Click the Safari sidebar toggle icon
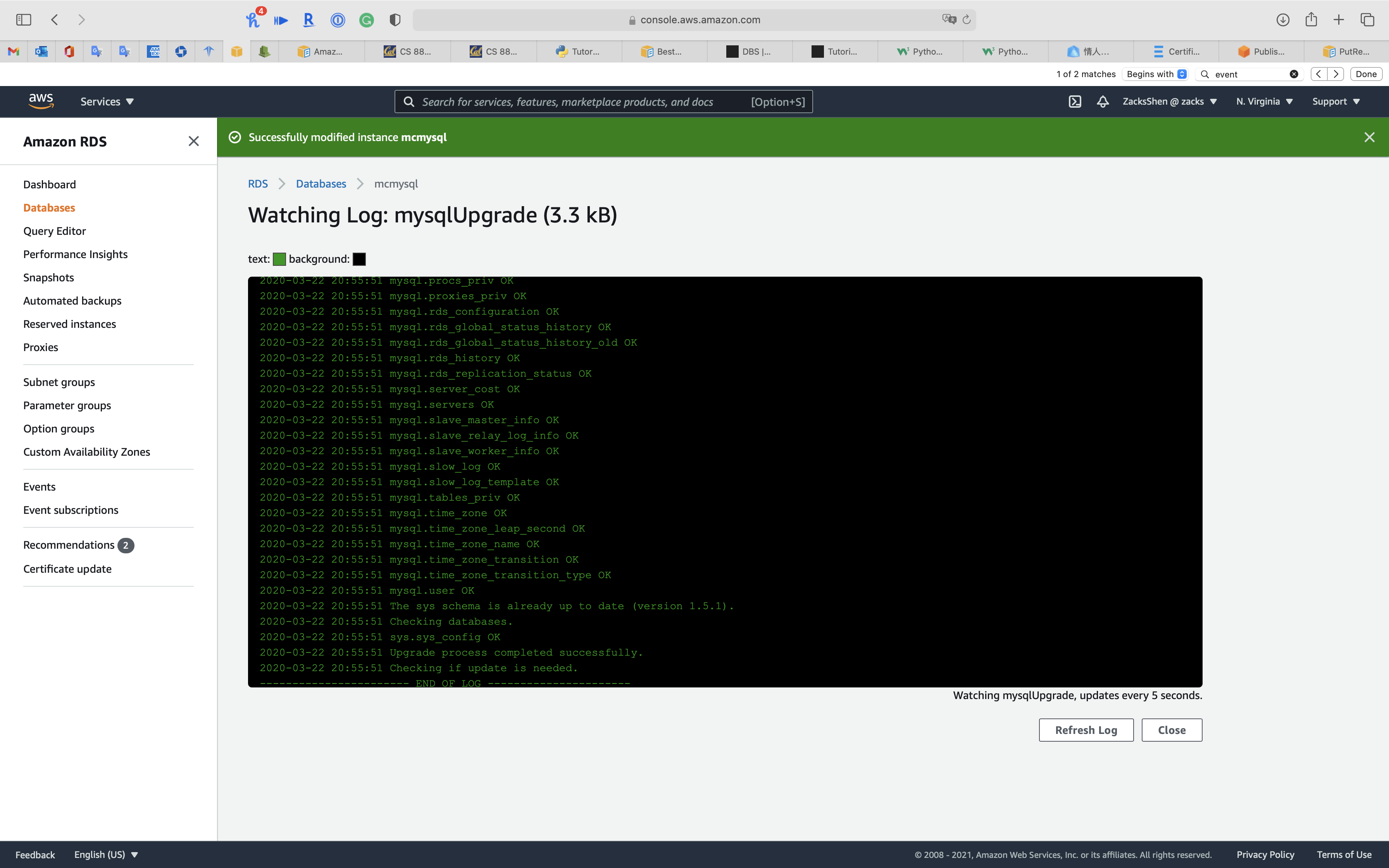 (24, 19)
